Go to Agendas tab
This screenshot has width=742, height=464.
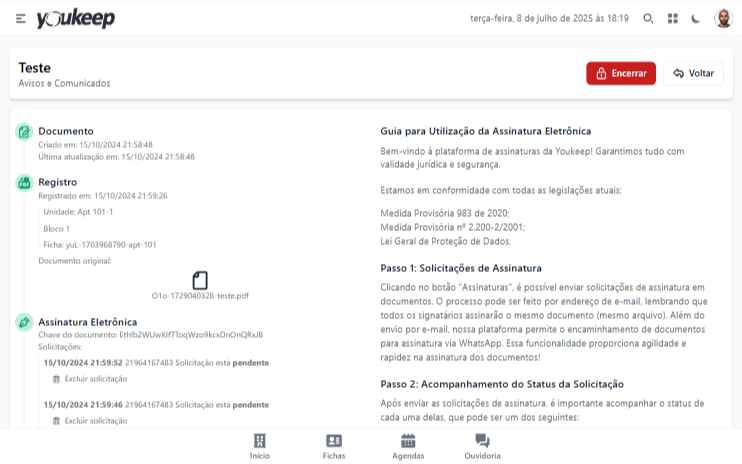point(408,446)
